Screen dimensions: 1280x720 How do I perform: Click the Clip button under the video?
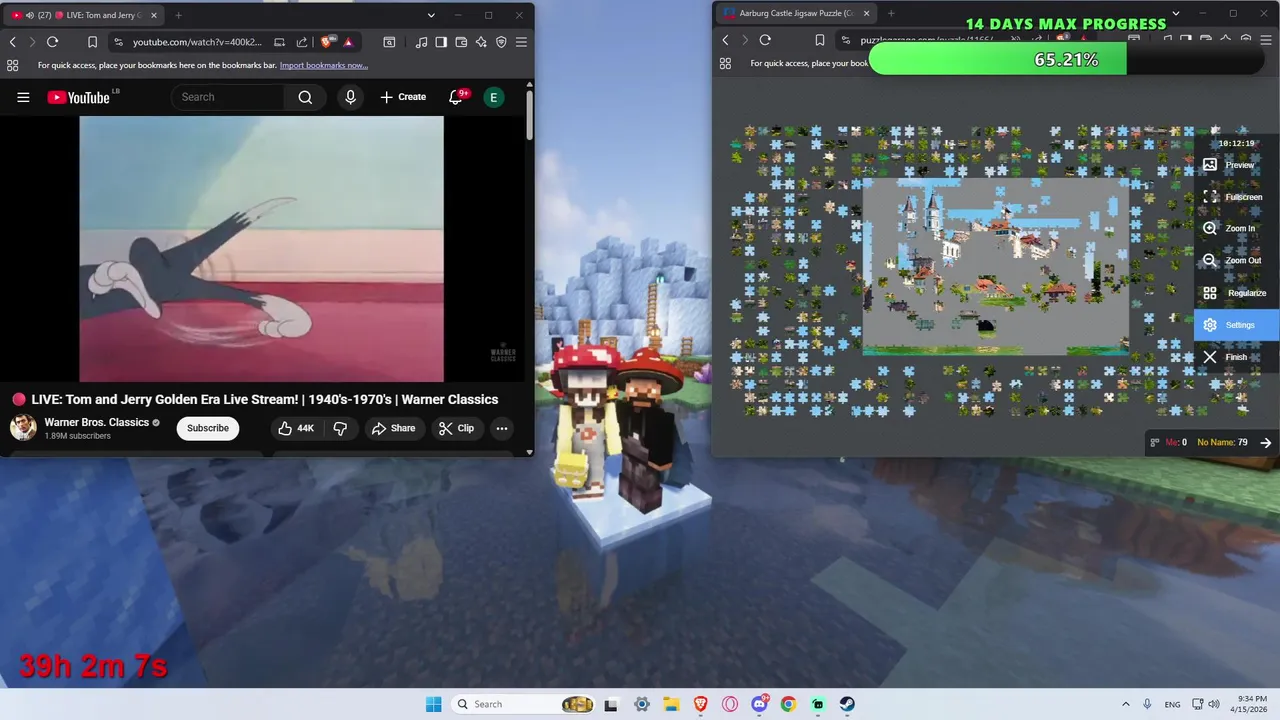pyautogui.click(x=457, y=428)
